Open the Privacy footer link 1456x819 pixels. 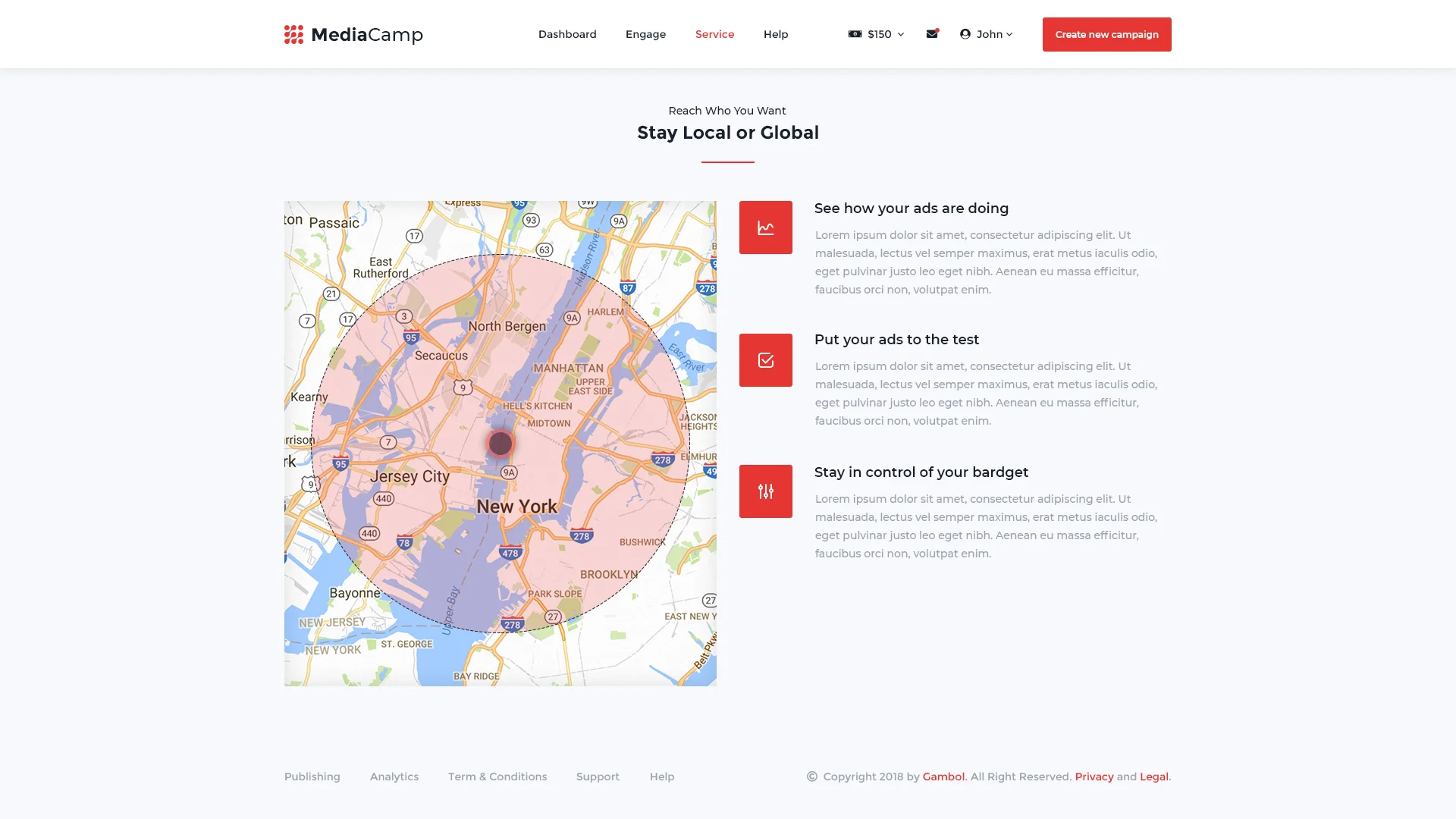coord(1094,777)
